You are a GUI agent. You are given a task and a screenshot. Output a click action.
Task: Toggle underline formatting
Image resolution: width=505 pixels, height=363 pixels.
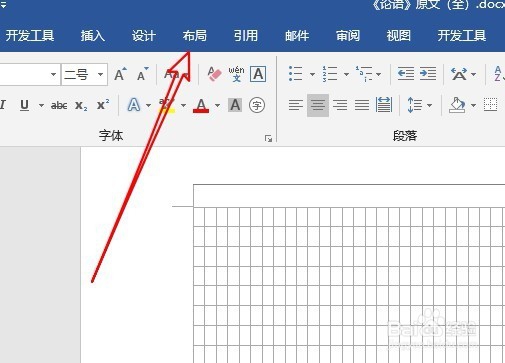(x=24, y=105)
